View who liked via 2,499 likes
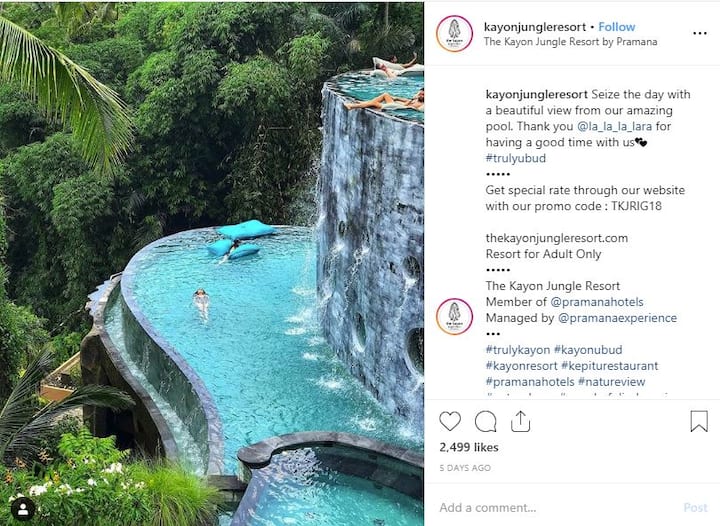This screenshot has width=720, height=526. pyautogui.click(x=468, y=447)
